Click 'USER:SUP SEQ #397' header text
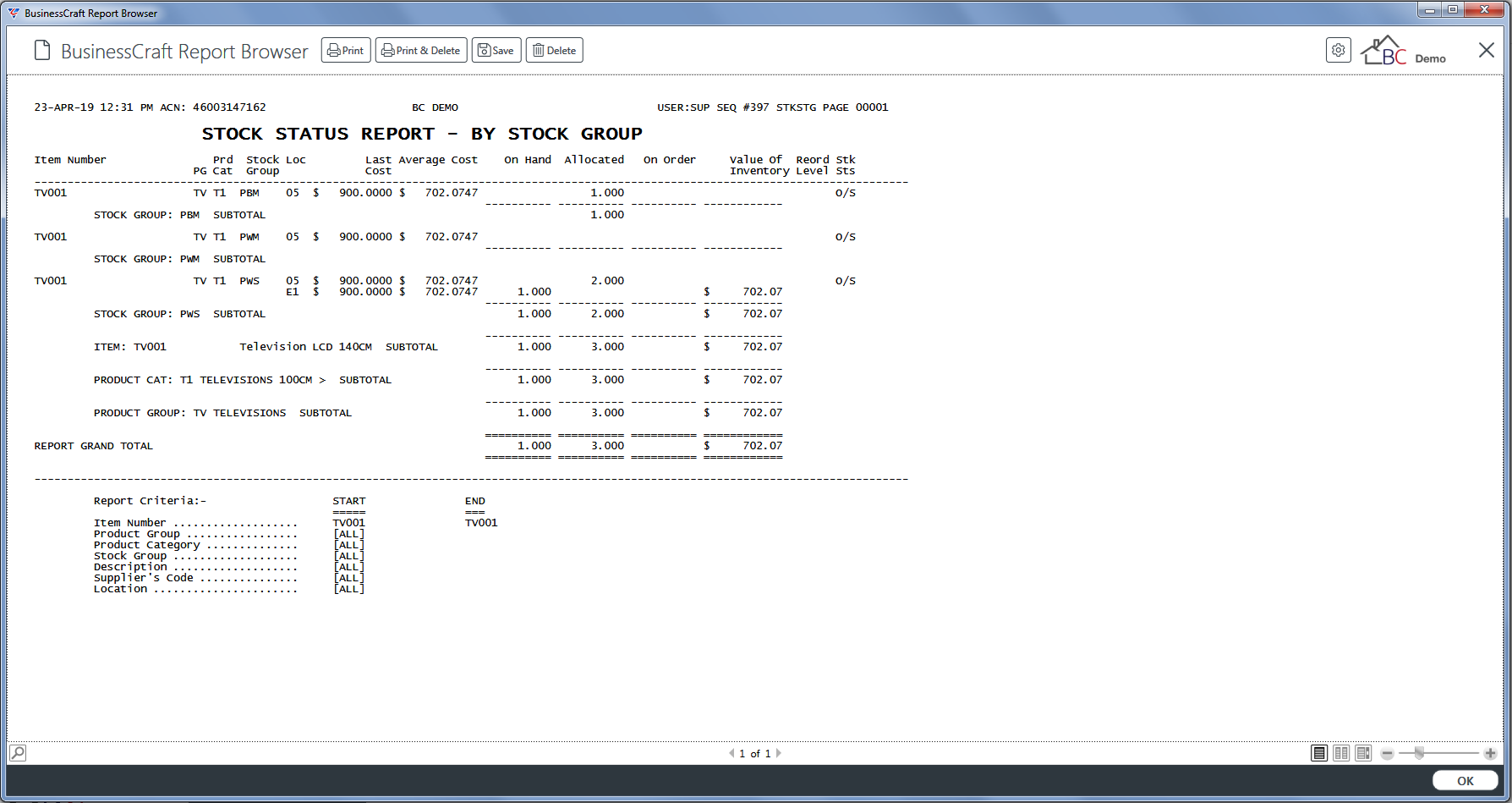 pyautogui.click(x=714, y=107)
